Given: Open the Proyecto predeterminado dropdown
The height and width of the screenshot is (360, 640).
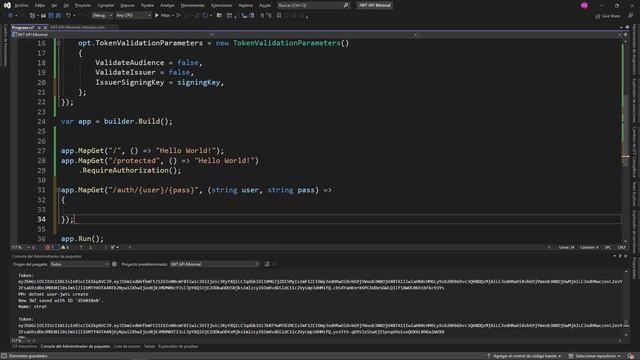Looking at the screenshot, I should coord(215,264).
